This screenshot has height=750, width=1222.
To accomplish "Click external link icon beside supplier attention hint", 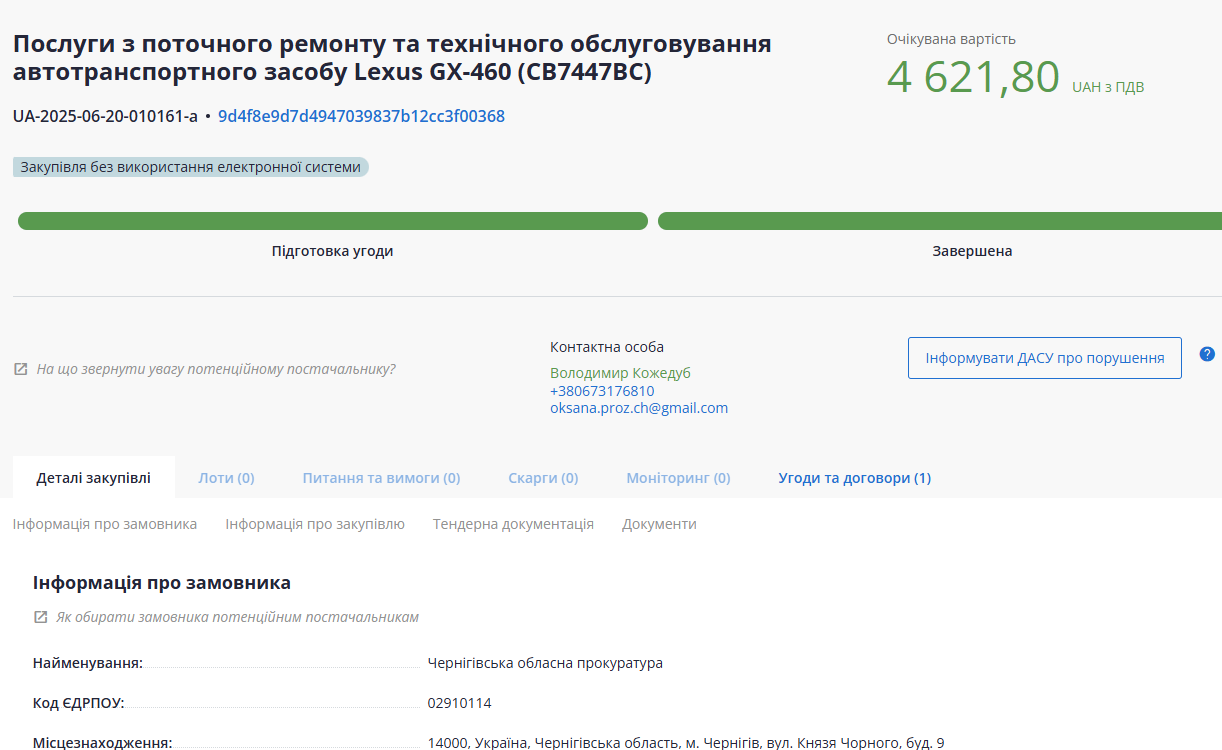I will (x=21, y=369).
